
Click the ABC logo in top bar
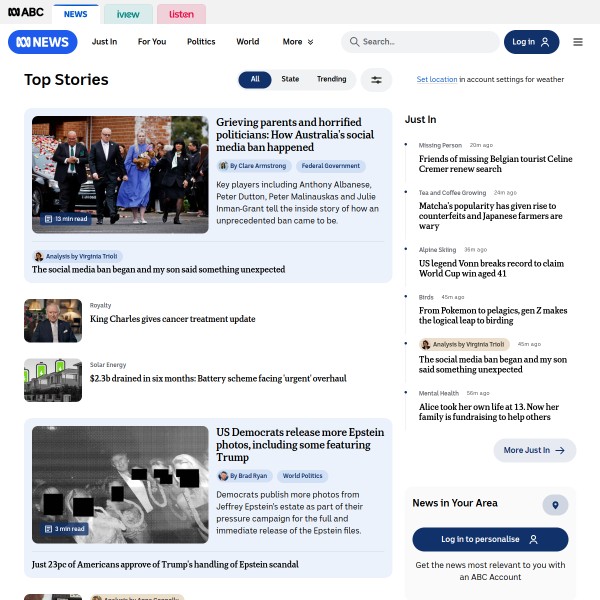click(26, 12)
